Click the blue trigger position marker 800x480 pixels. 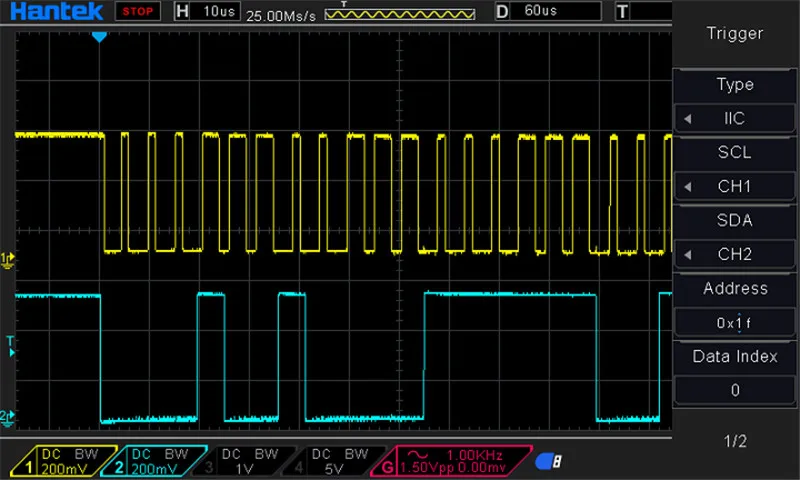[99, 37]
